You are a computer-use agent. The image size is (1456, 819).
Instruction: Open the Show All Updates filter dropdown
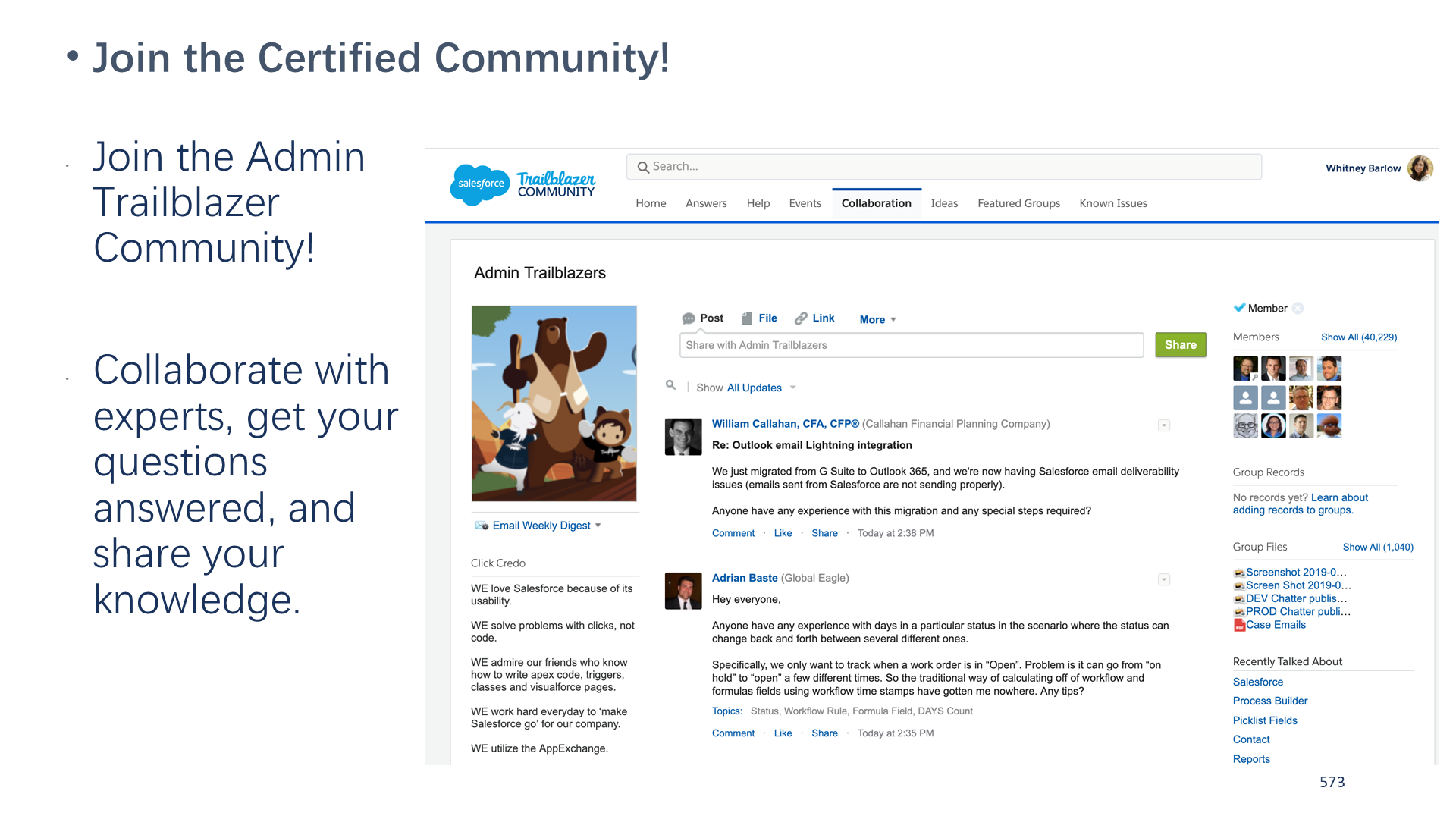pos(793,388)
